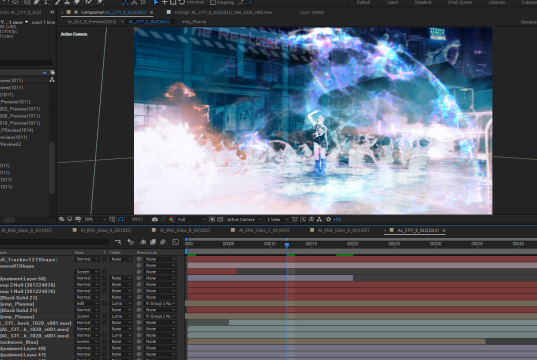
Task: Click the timeline layer search field
Action: 54,242
